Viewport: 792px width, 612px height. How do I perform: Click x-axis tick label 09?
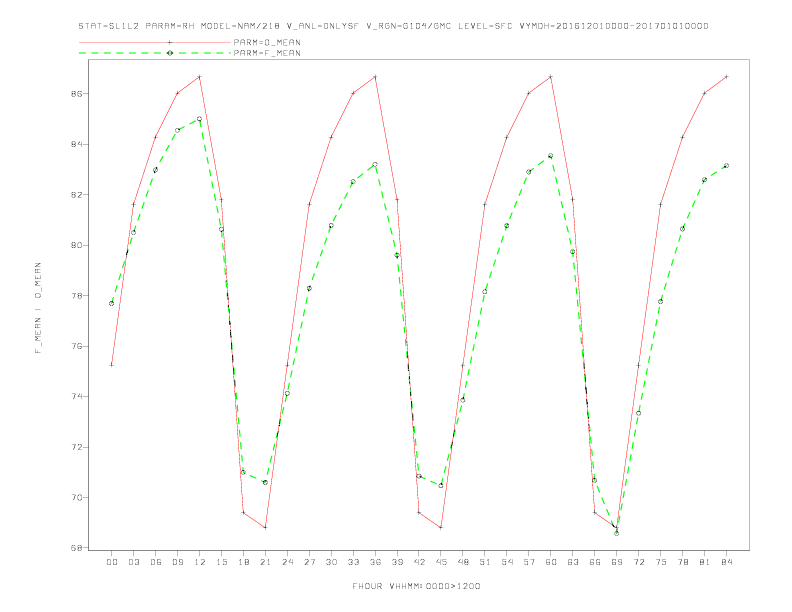click(x=178, y=562)
